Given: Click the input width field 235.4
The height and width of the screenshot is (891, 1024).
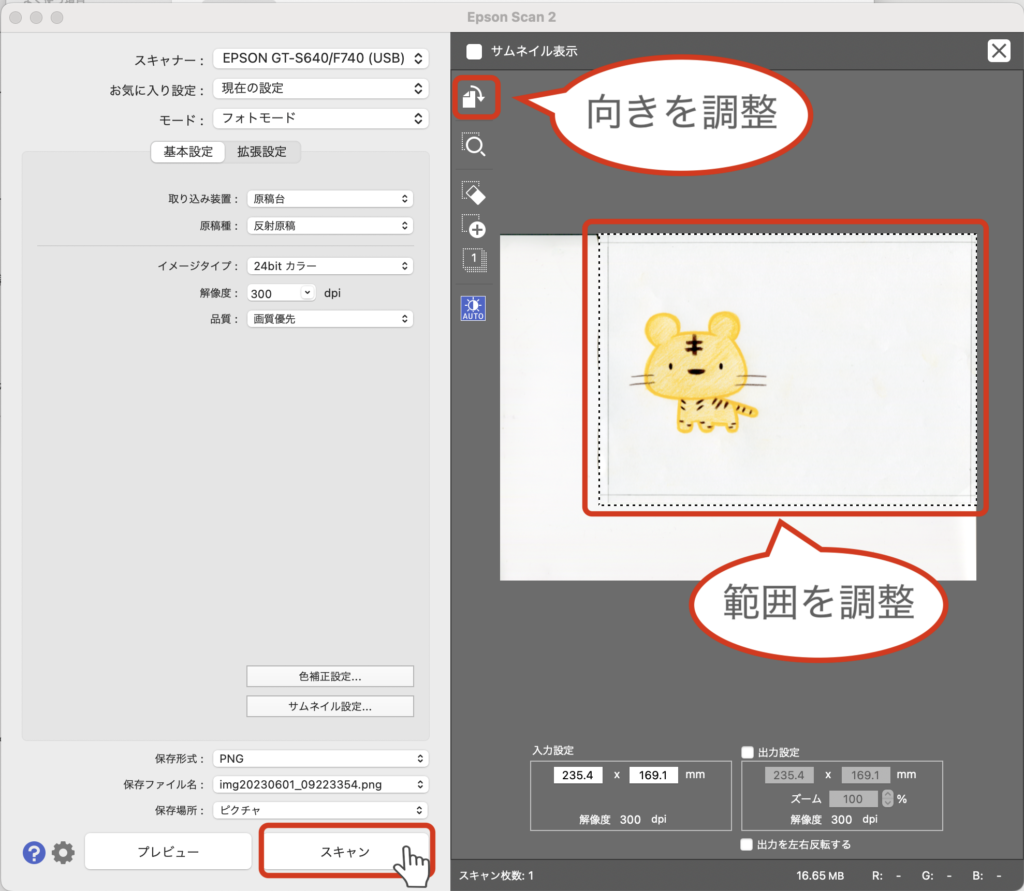Looking at the screenshot, I should pyautogui.click(x=579, y=774).
